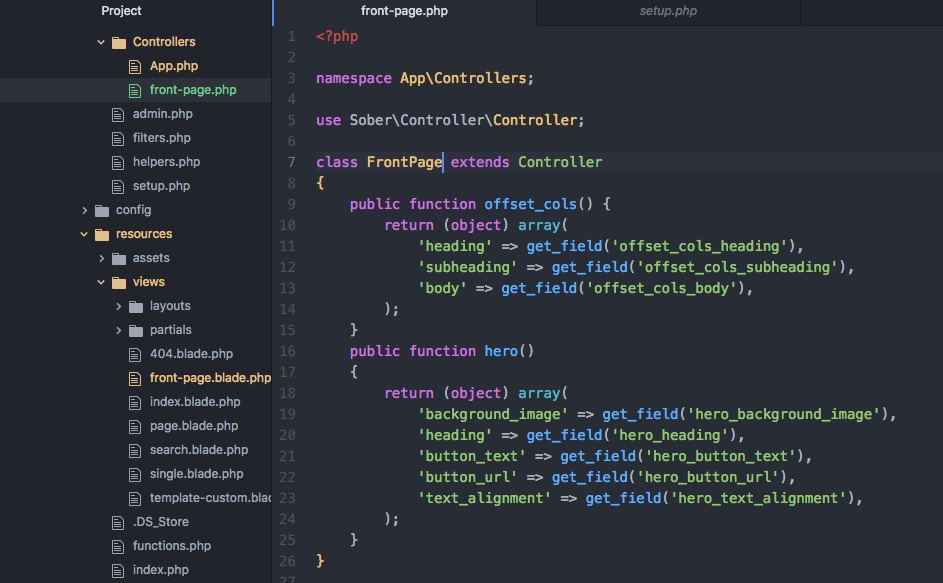The width and height of the screenshot is (943, 583).
Task: Open index.blade.php in views
Action: [195, 402]
